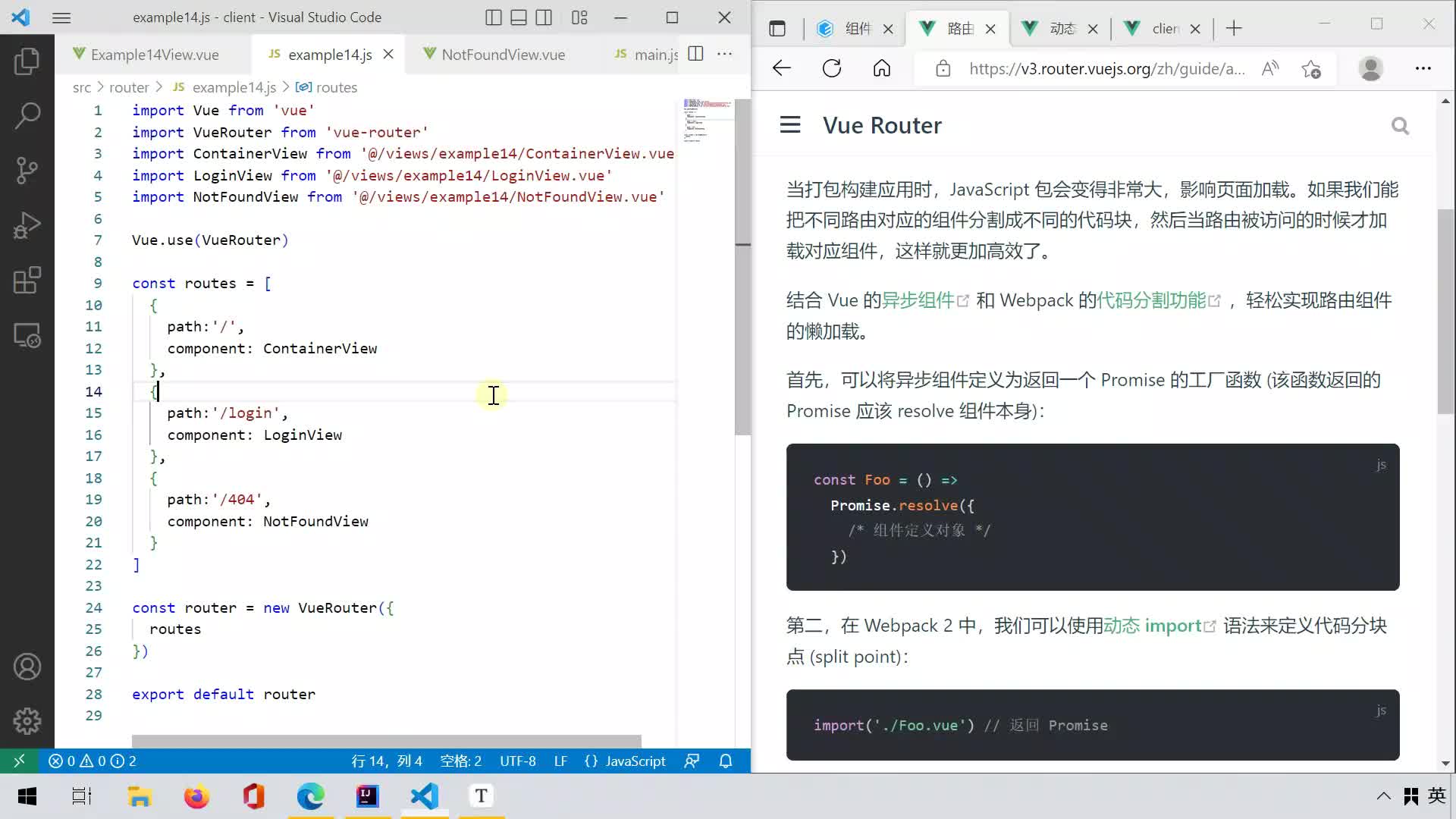This screenshot has width=1456, height=819.
Task: Refresh the browser page
Action: 832,68
